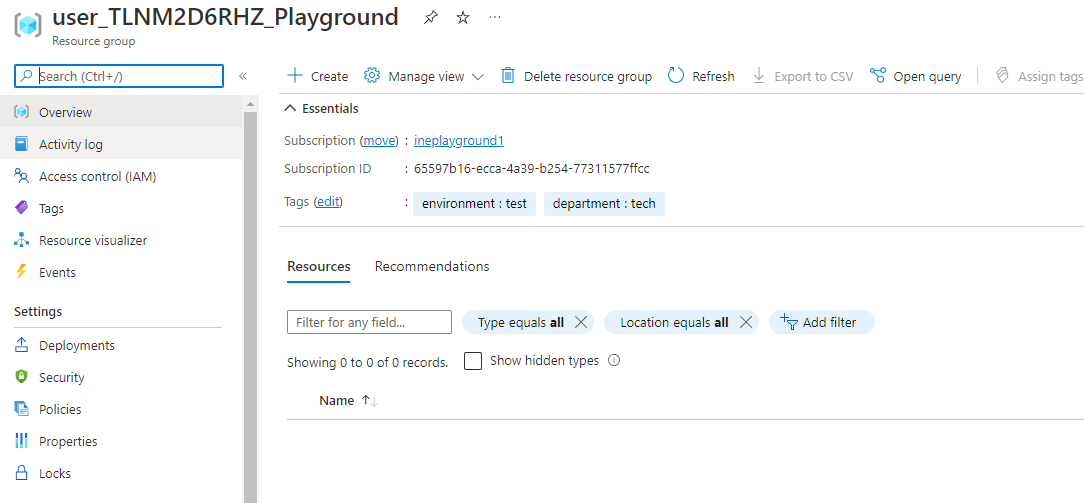Remove the Type equals all filter

click(581, 322)
